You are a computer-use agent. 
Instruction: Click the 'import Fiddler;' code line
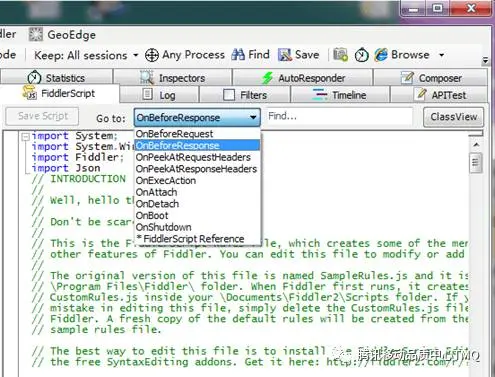[77, 157]
